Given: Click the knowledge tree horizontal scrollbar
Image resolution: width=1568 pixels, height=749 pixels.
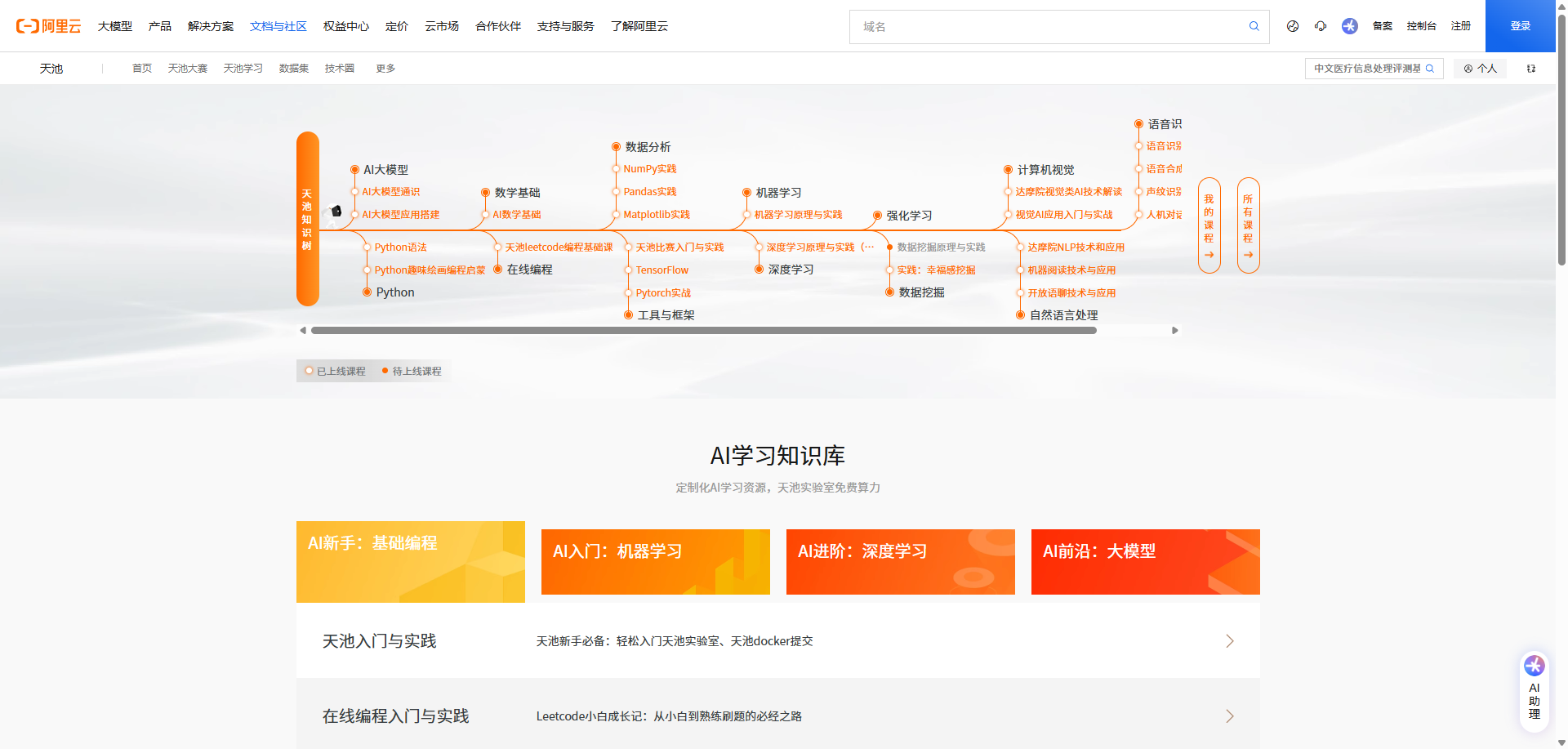Looking at the screenshot, I should (704, 331).
